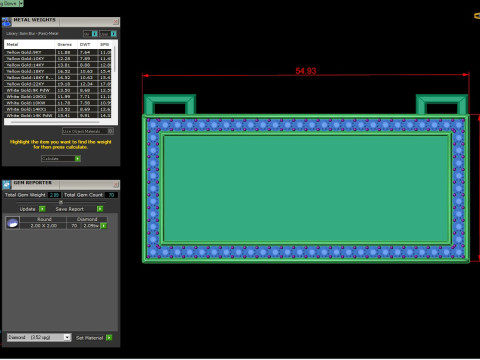Screen dimensions: 480x360
Task: Click the Total Gem Weight value field
Action: (x=54, y=195)
